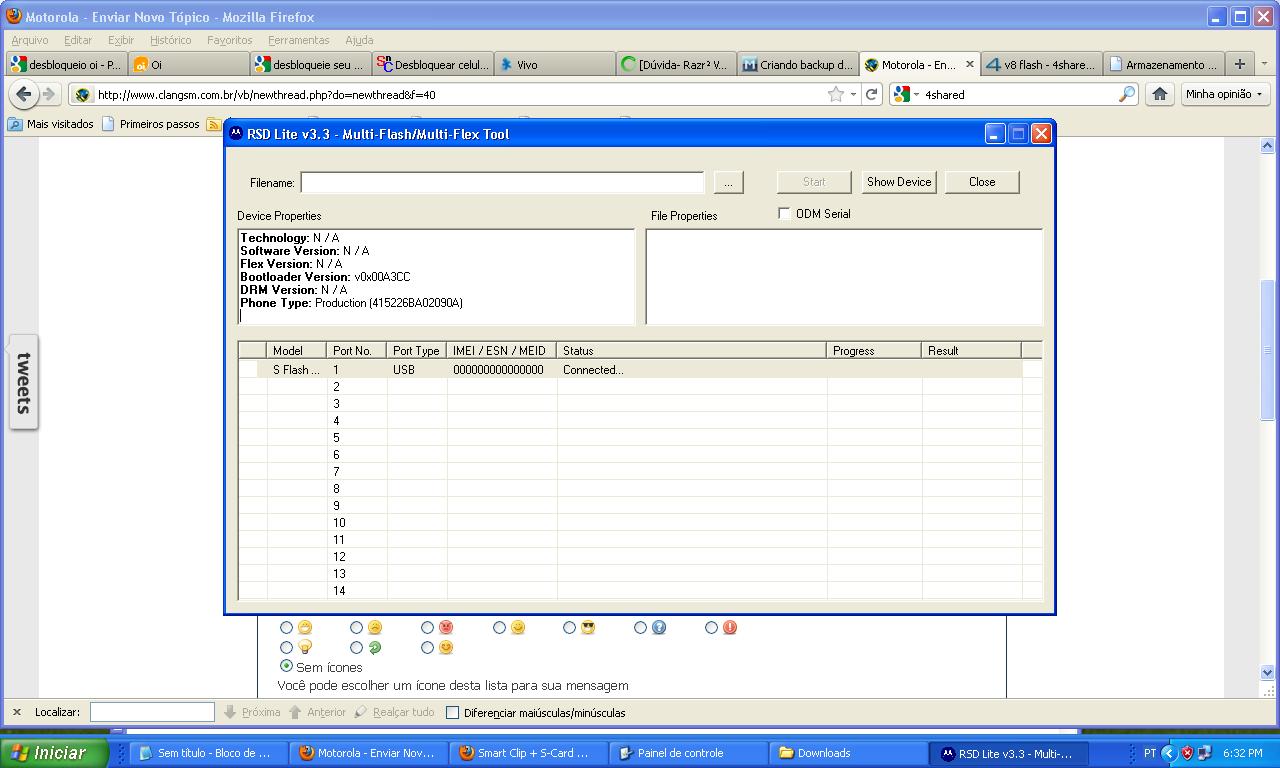Open the Iniciar start menu

(x=55, y=753)
